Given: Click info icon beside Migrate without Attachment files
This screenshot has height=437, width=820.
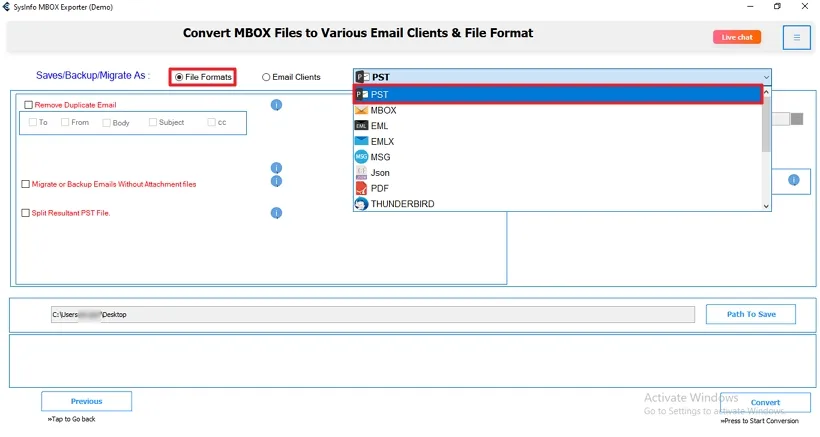Looking at the screenshot, I should point(276,181).
